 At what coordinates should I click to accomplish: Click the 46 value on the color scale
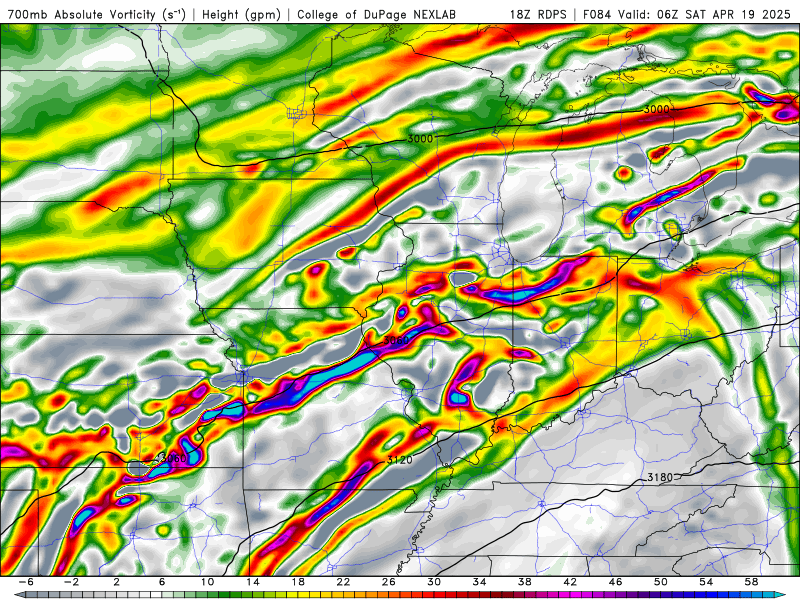615,582
